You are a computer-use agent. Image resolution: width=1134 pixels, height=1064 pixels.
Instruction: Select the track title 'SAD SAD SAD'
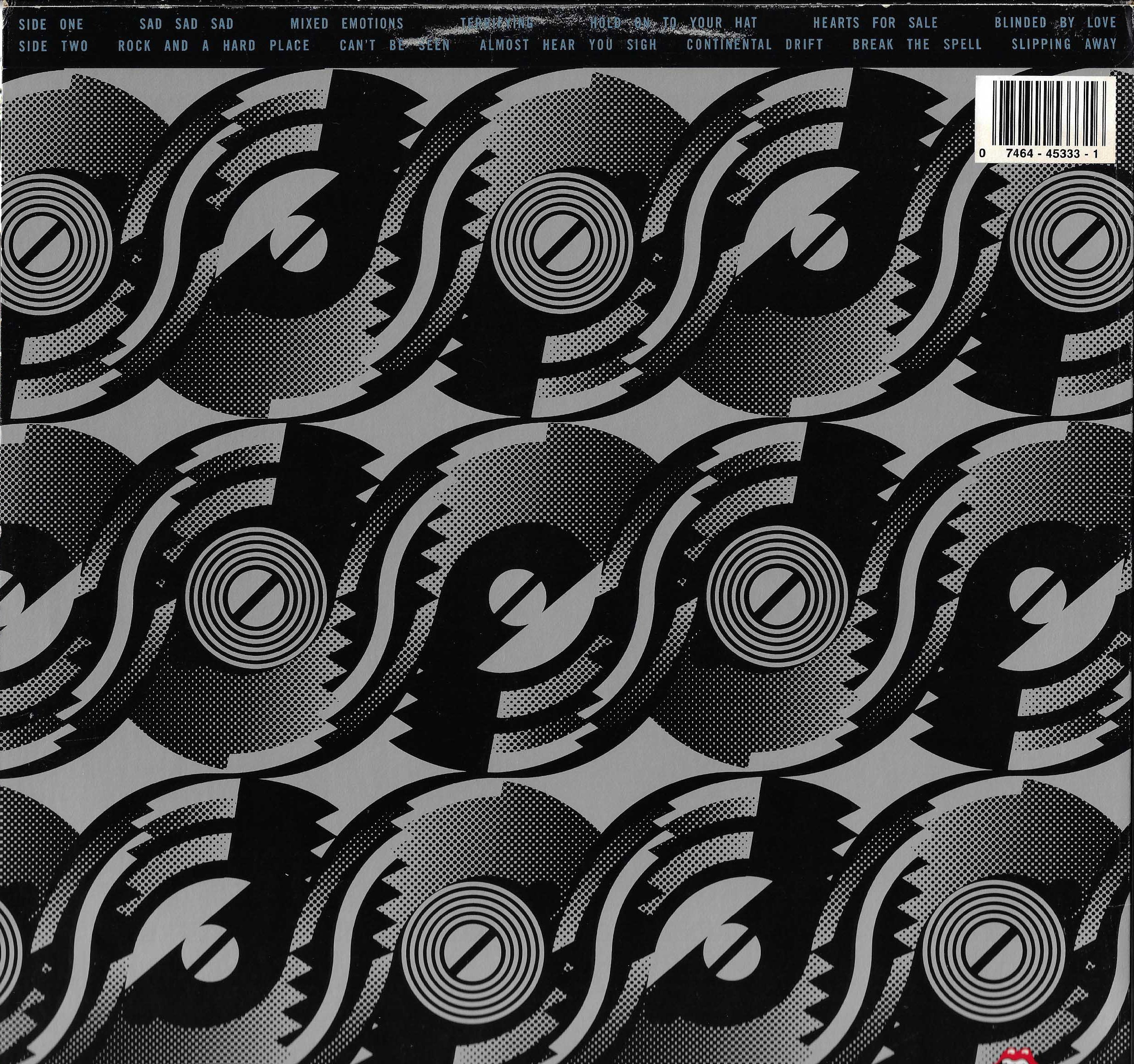click(186, 24)
